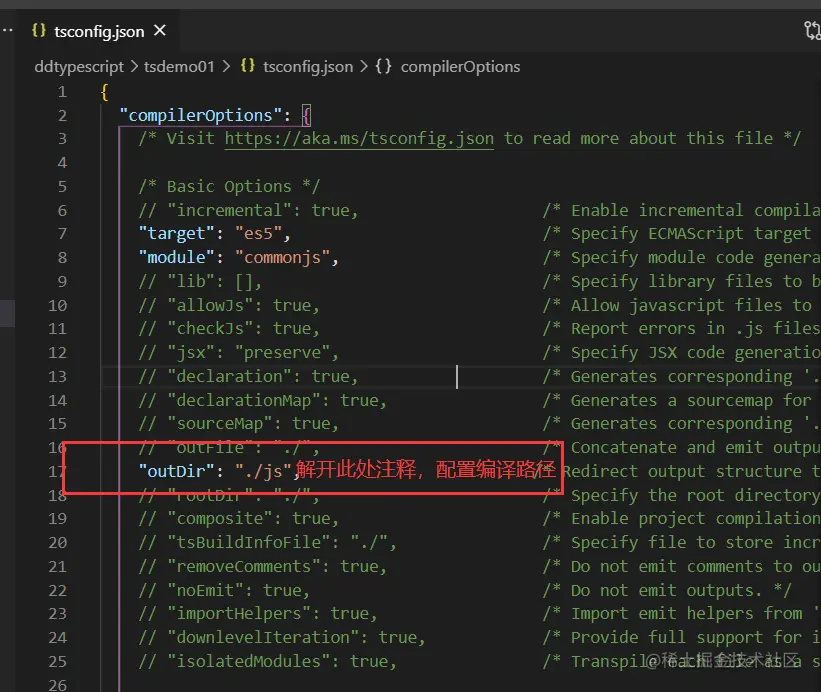Image resolution: width=821 pixels, height=692 pixels.
Task: Click the commented "tsBuildInfoFile" line
Action: click(x=268, y=542)
